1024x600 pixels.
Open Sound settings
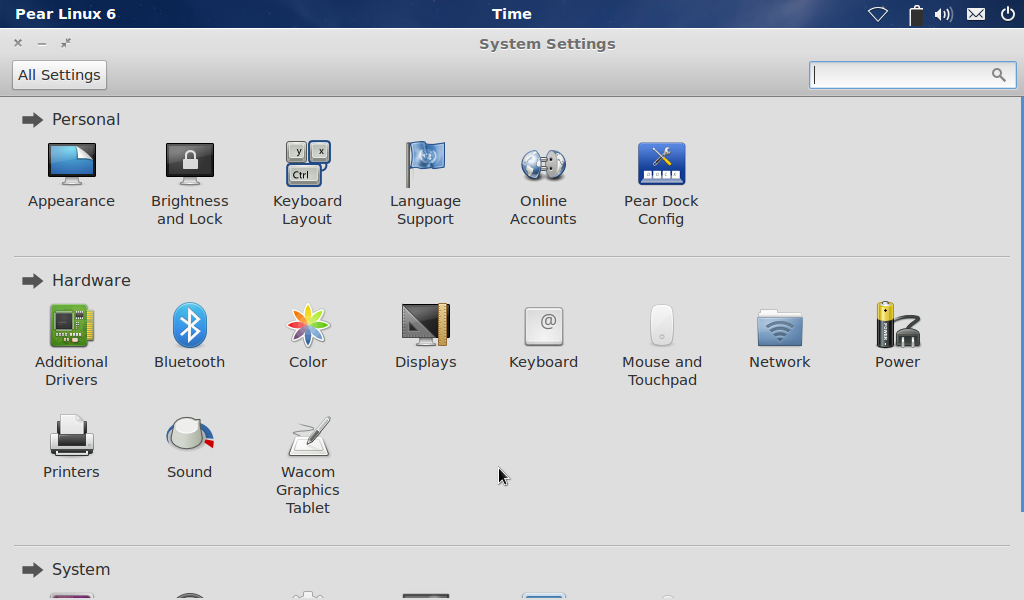[189, 447]
